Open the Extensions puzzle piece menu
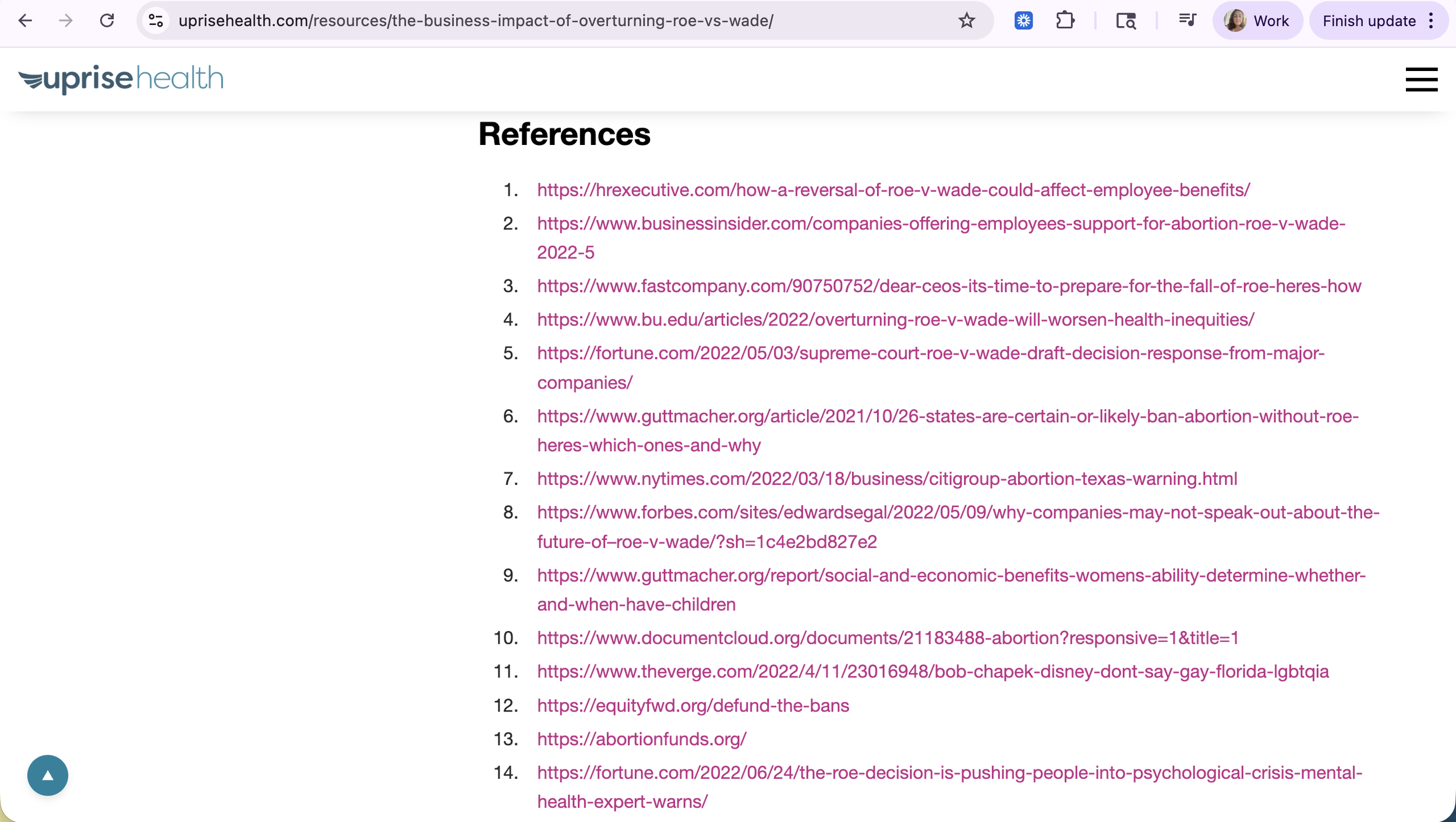 1065,21
